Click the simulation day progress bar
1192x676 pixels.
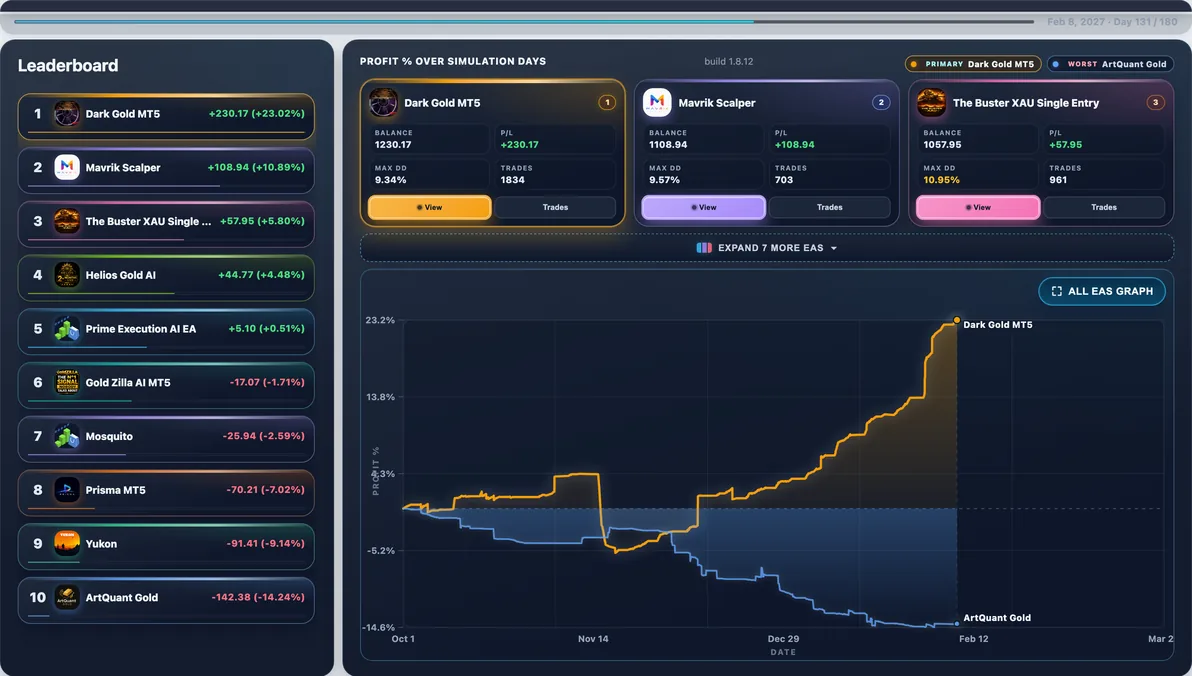point(524,22)
